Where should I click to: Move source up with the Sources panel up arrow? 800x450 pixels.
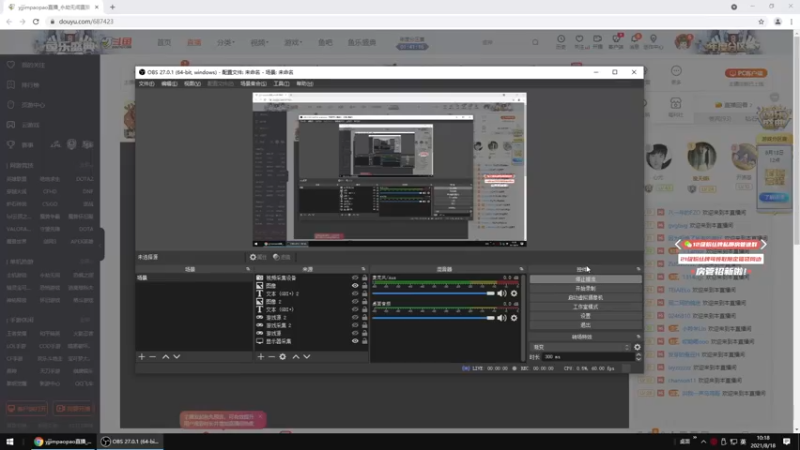296,357
